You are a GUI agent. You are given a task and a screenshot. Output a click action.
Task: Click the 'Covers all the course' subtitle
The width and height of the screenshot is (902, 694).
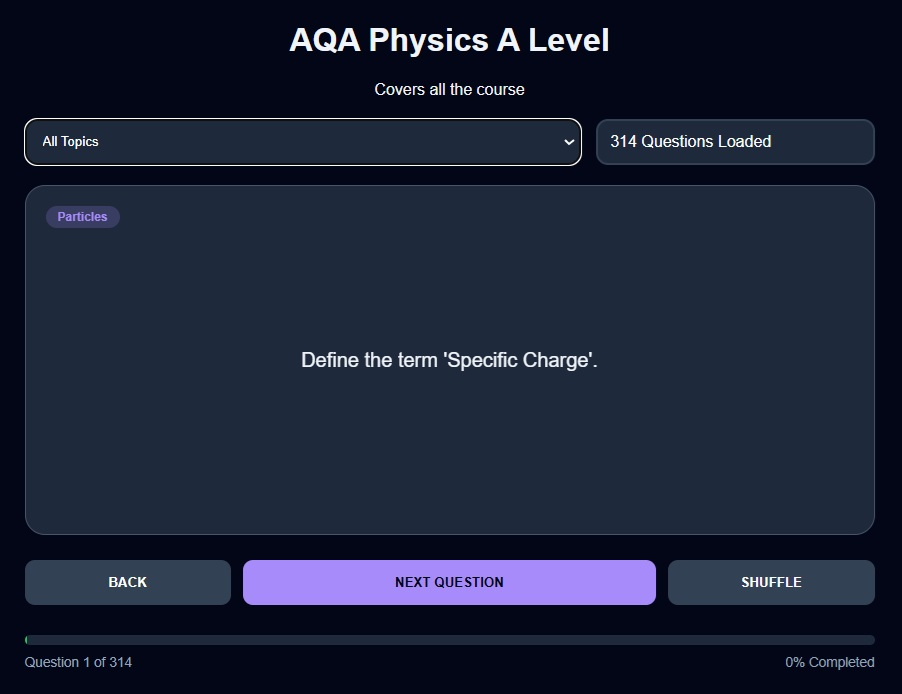pyautogui.click(x=449, y=89)
